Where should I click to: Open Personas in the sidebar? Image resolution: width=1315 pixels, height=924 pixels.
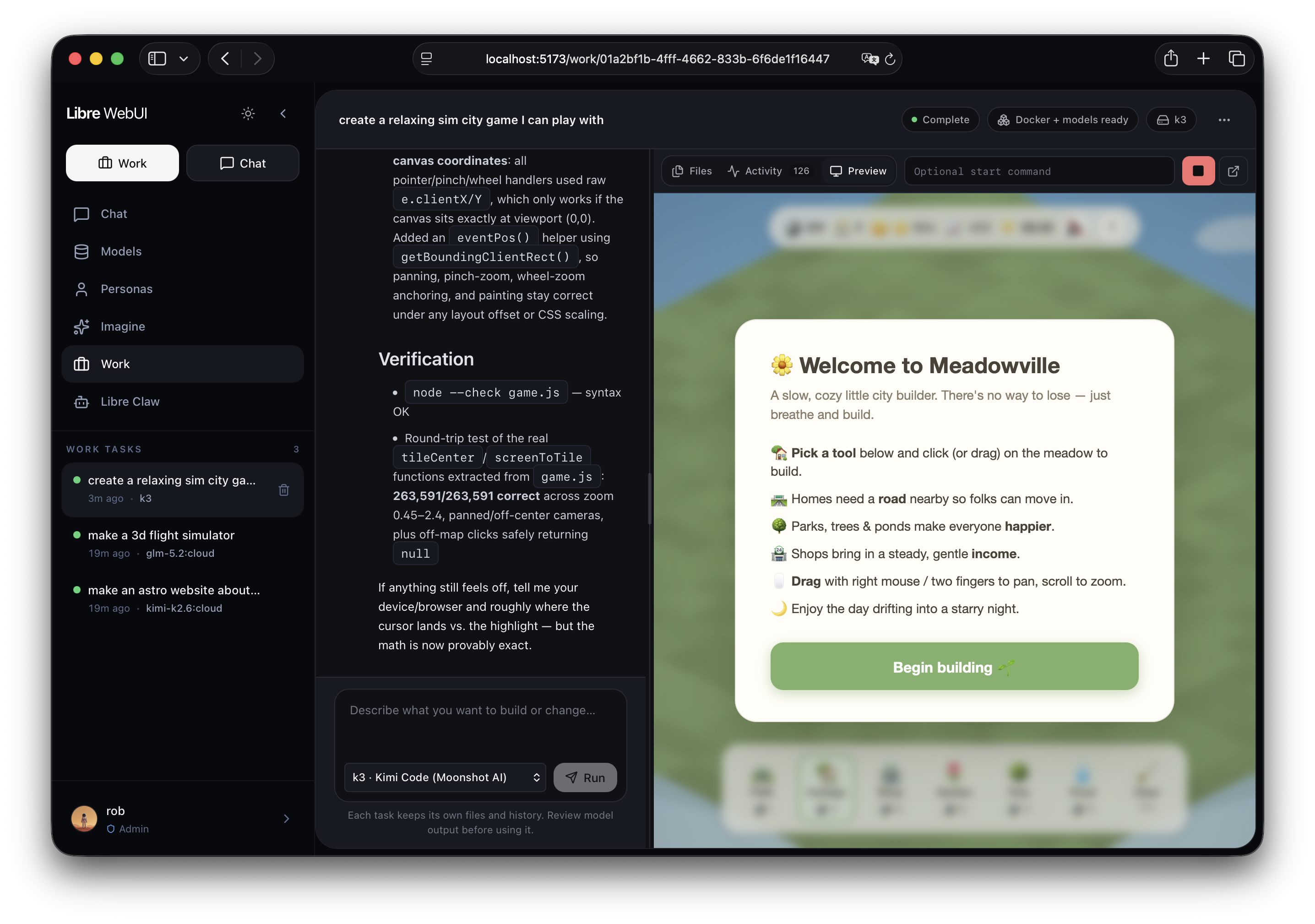(x=182, y=289)
